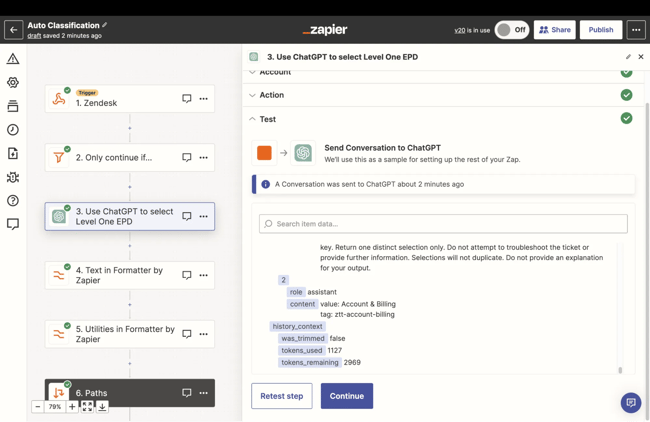Open comment on 6. Paths step

[187, 393]
